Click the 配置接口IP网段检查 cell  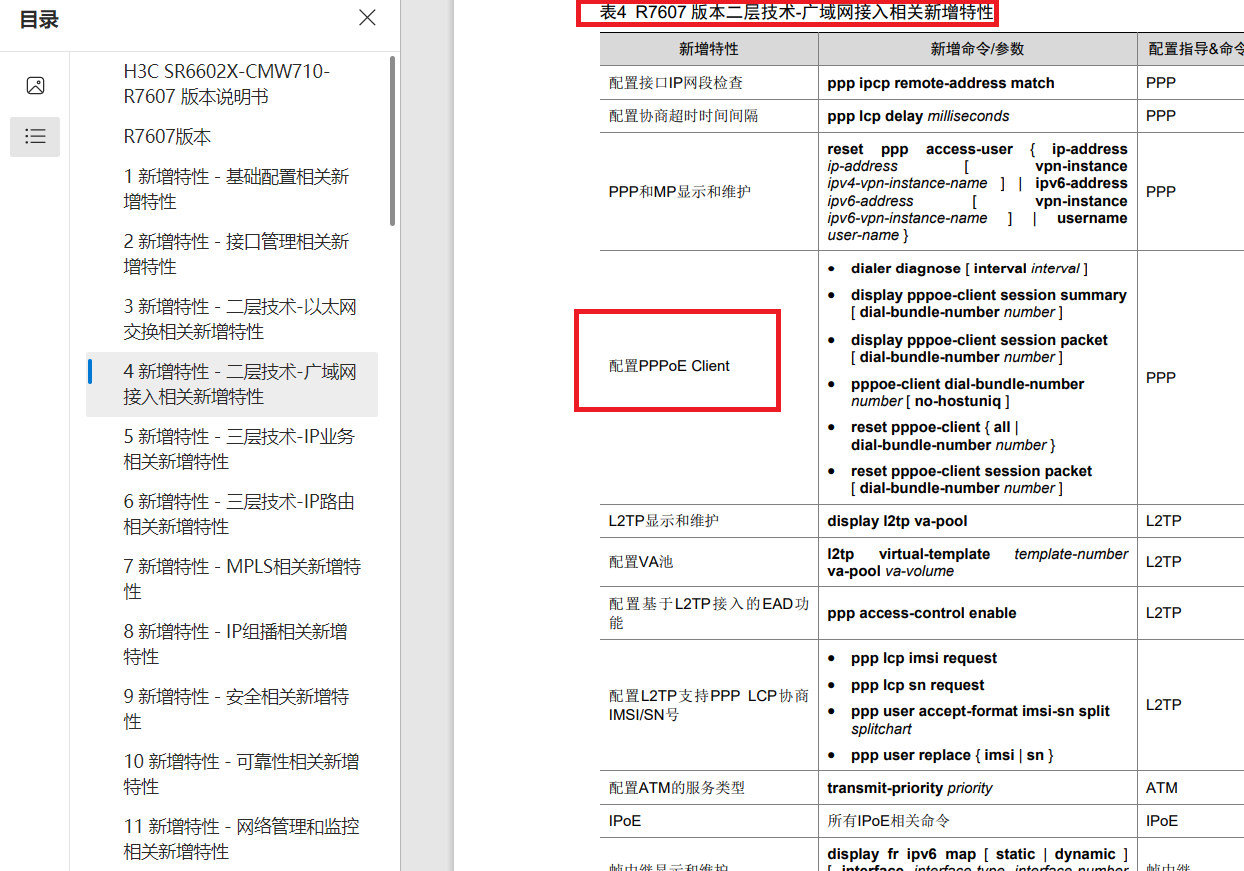click(709, 83)
